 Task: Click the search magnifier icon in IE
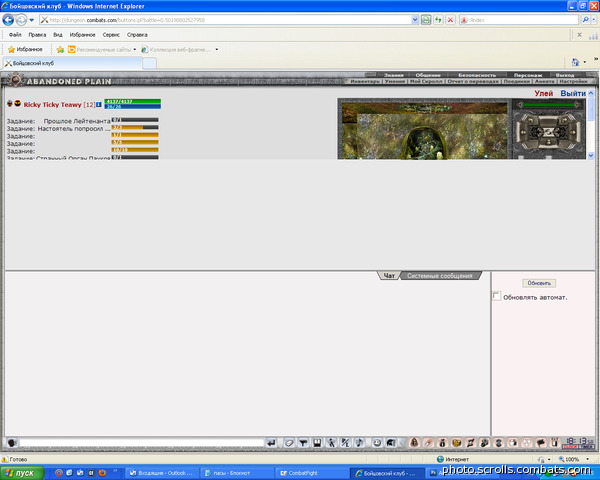click(585, 20)
